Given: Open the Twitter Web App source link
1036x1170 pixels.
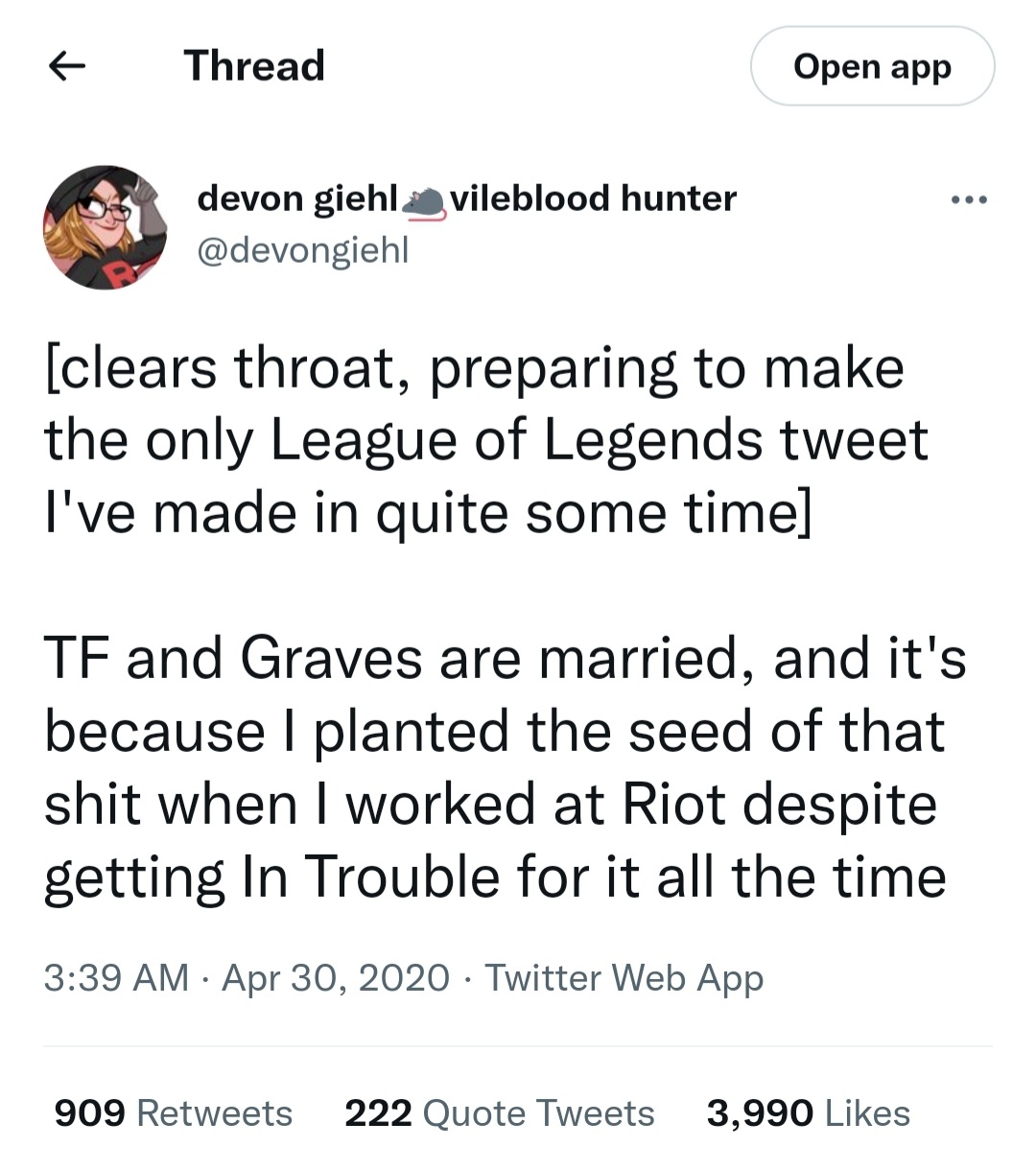Looking at the screenshot, I should [624, 977].
